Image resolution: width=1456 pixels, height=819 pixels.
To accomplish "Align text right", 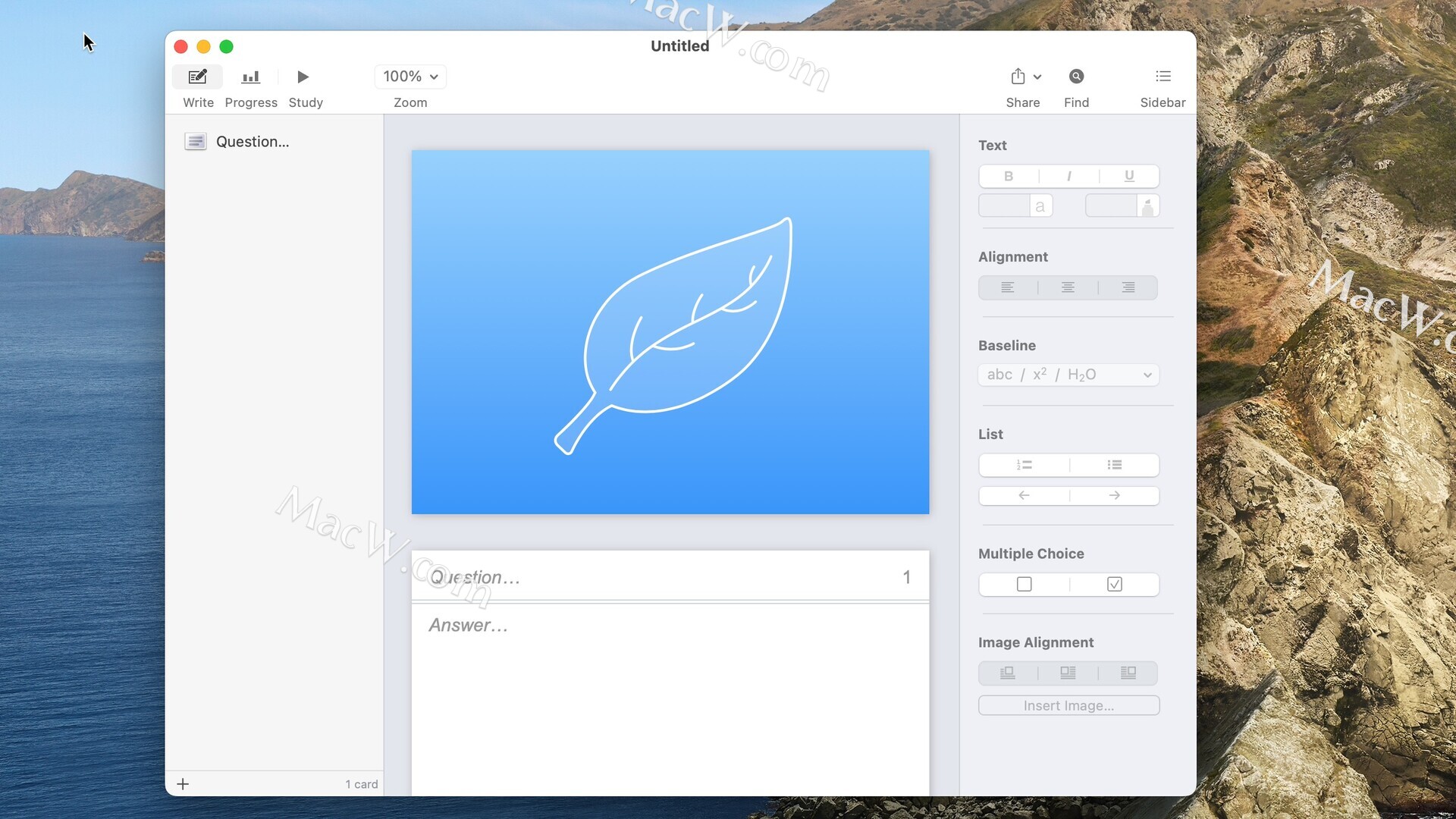I will click(x=1128, y=287).
